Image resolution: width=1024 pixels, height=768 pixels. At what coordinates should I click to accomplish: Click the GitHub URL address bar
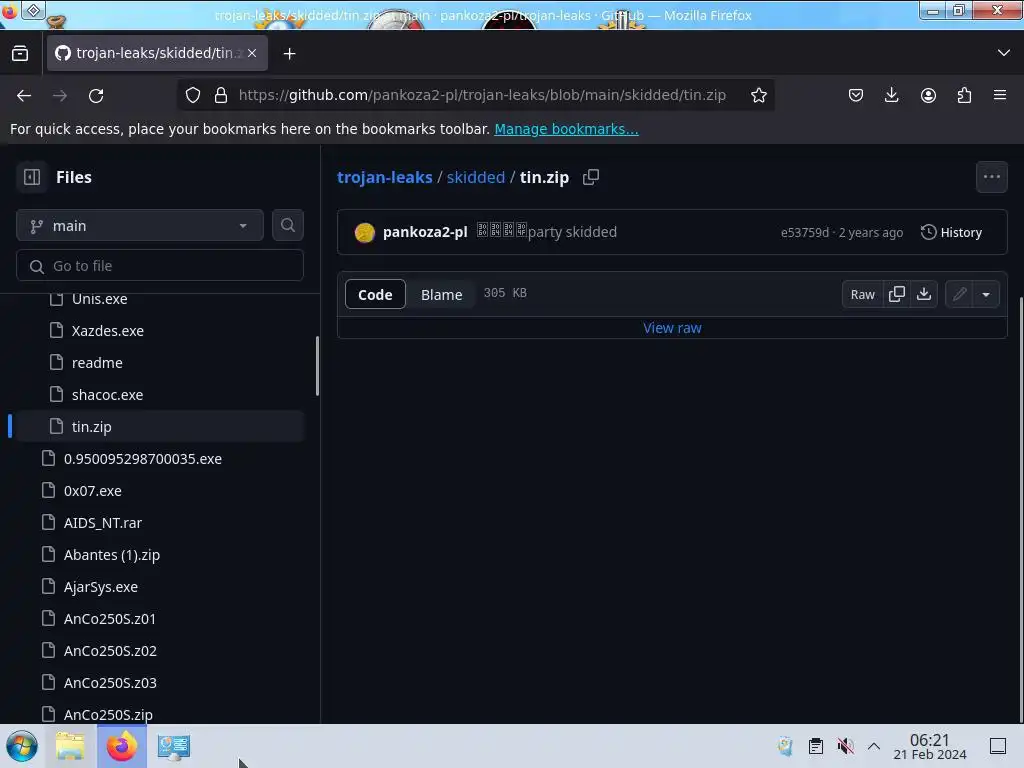[x=482, y=95]
